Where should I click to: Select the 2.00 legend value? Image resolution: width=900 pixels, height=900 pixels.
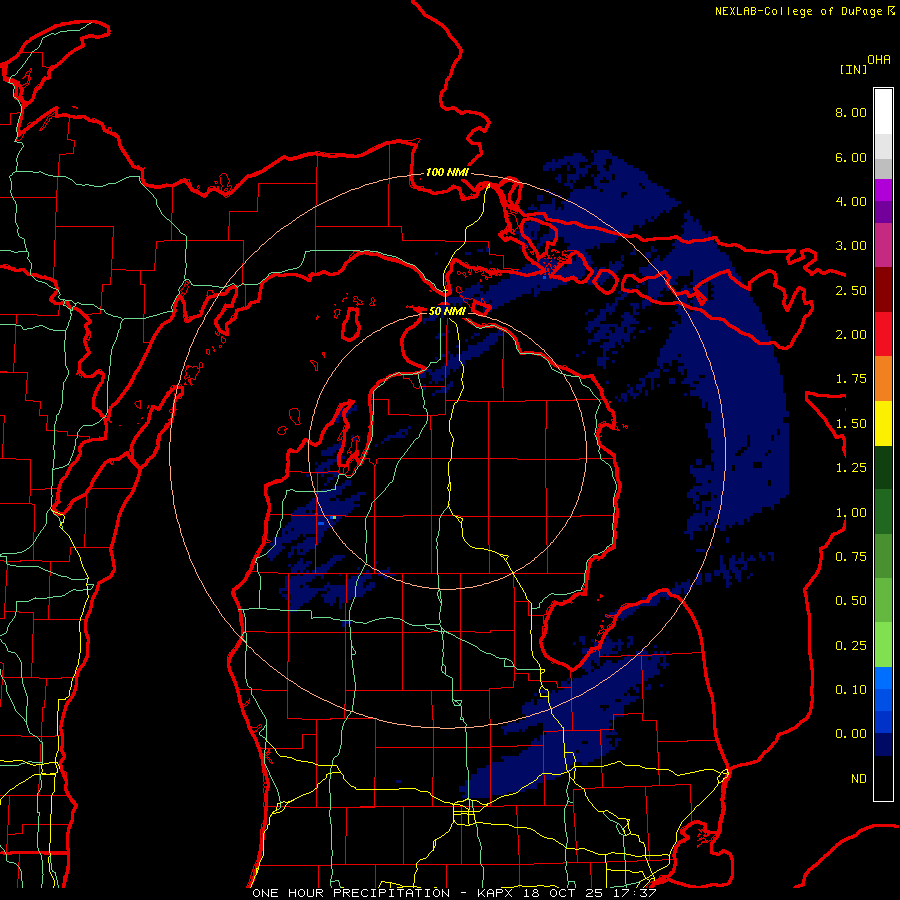pos(851,335)
